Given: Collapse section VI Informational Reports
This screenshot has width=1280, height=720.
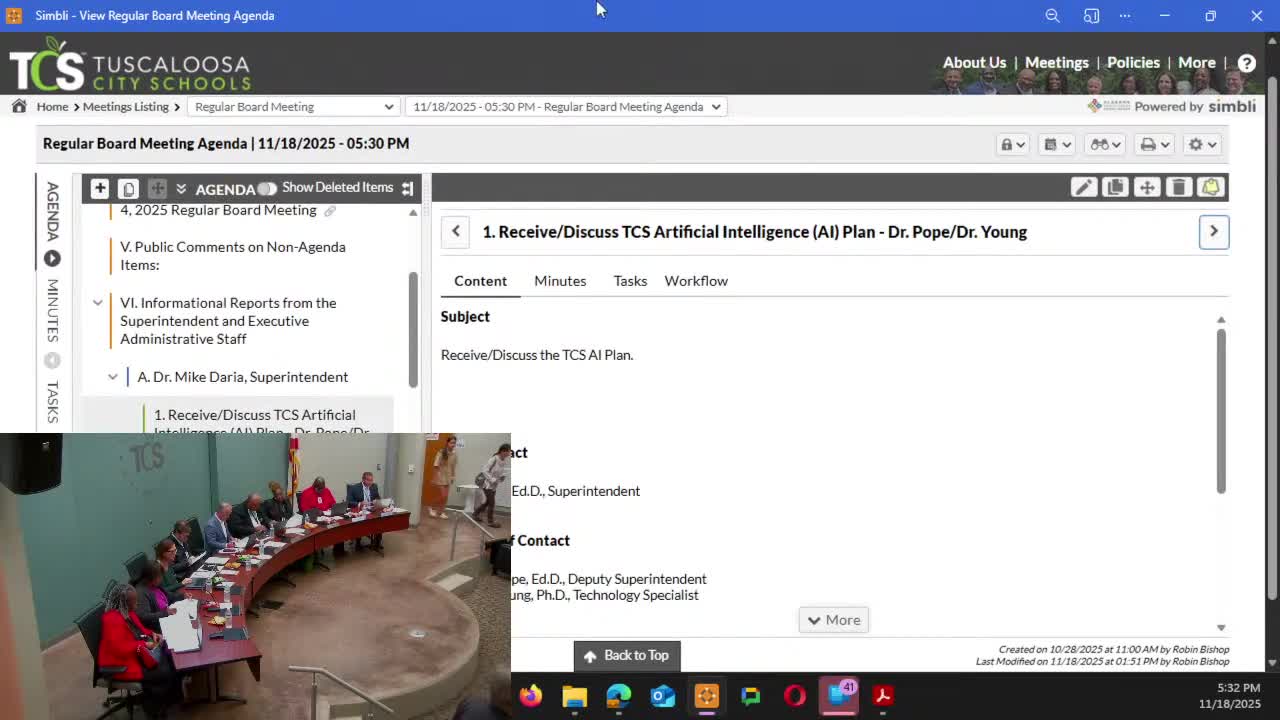Looking at the screenshot, I should coord(98,303).
